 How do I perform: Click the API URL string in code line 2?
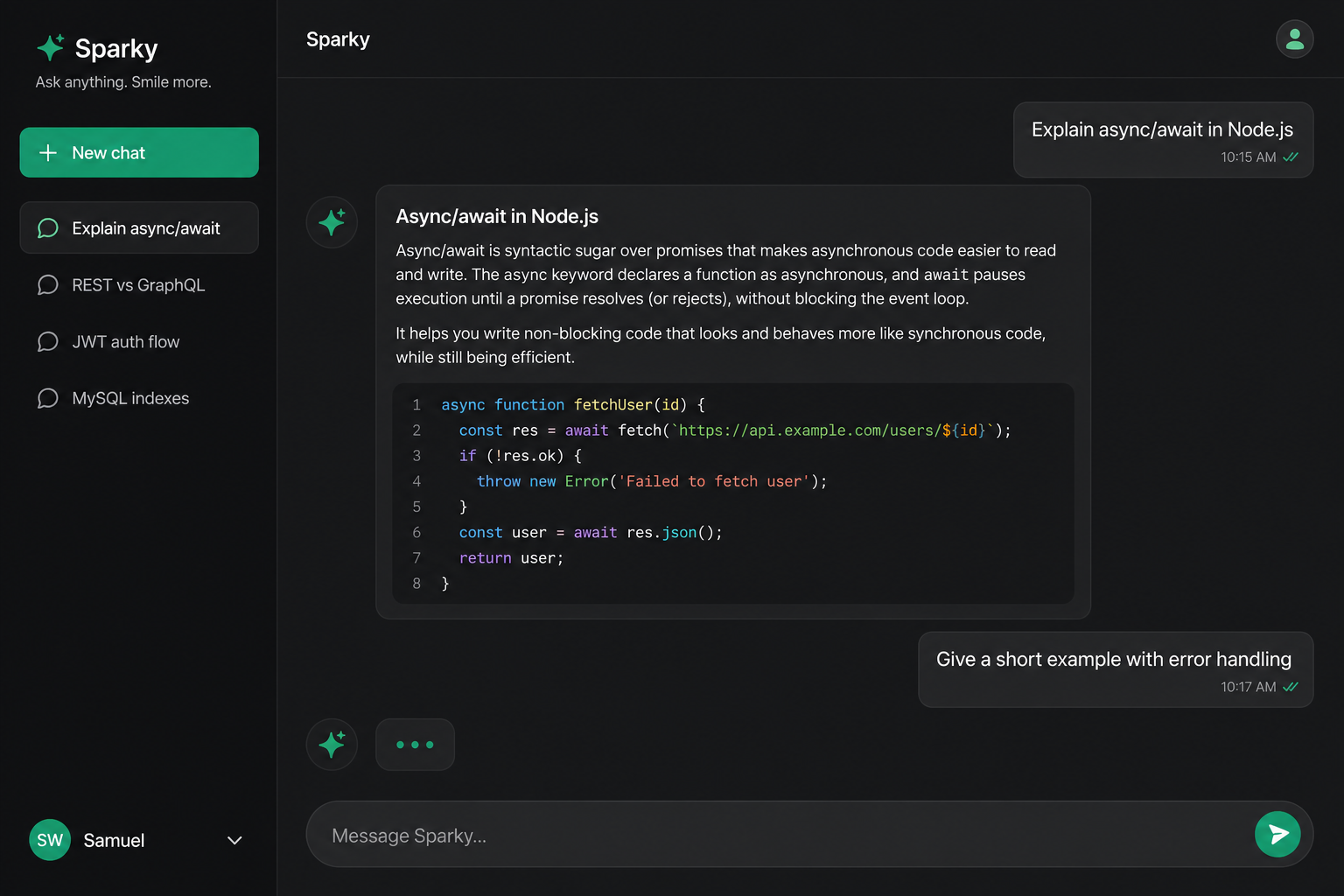832,430
